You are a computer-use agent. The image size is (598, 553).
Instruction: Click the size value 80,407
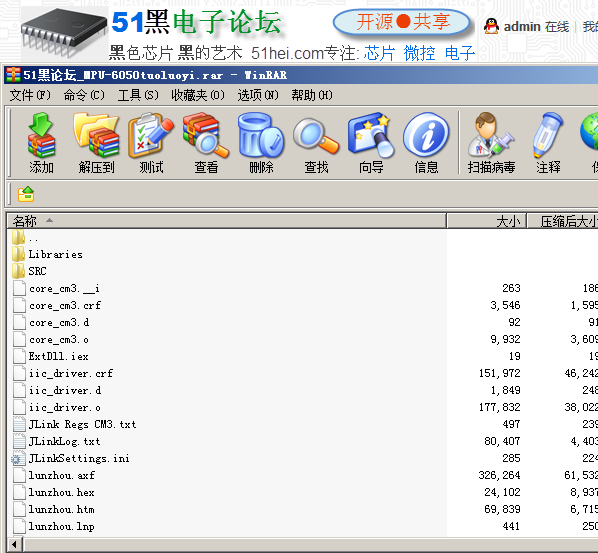coord(502,441)
